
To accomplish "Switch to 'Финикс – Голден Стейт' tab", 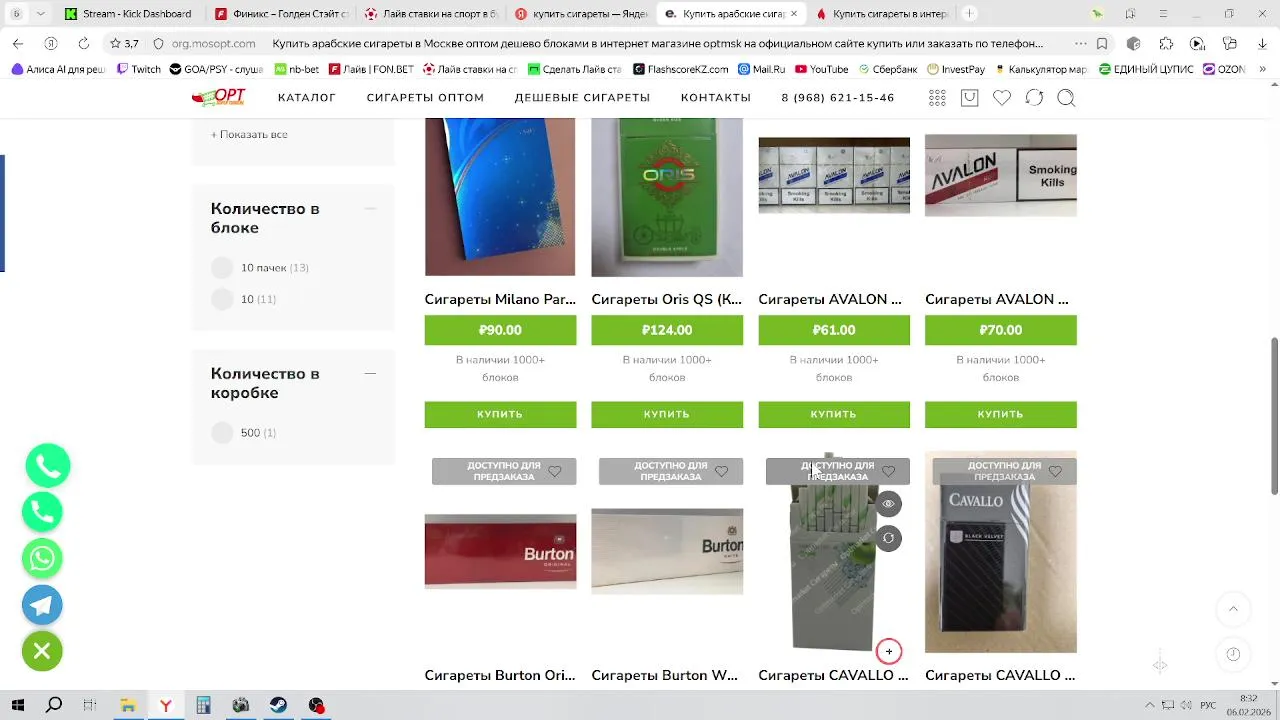I will point(282,14).
